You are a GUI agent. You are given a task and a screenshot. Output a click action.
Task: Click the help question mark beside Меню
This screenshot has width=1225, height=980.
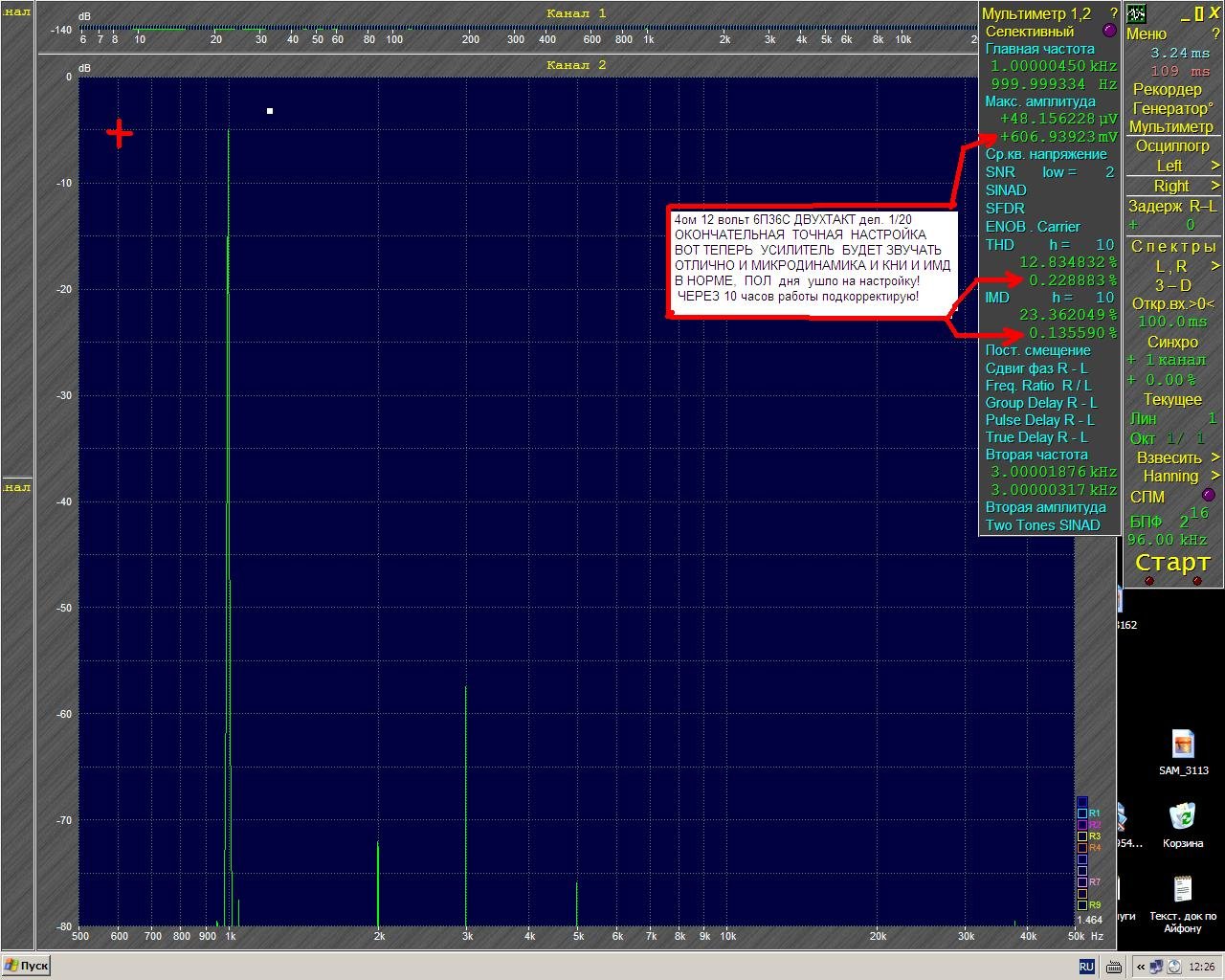point(1215,33)
